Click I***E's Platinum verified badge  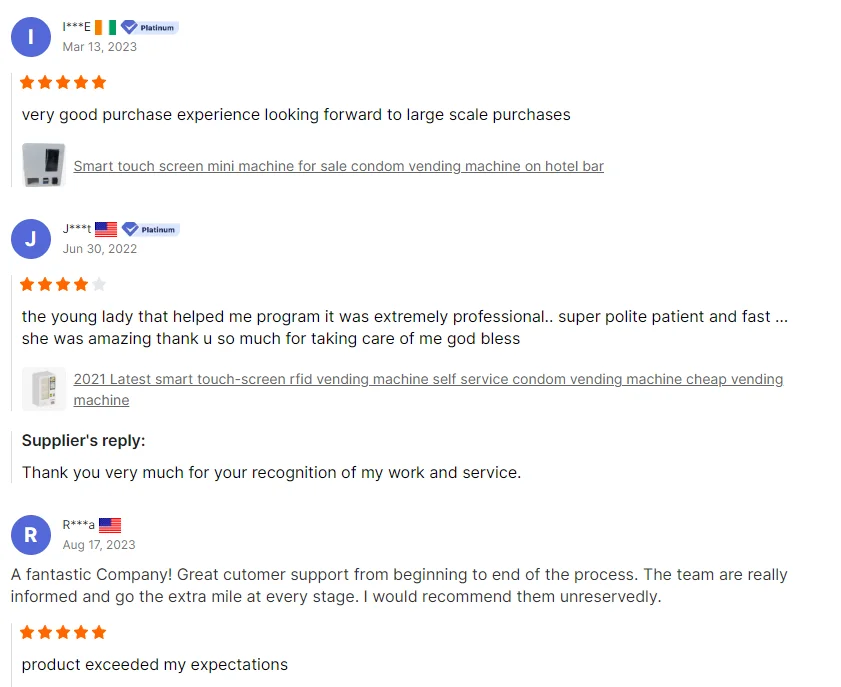149,28
